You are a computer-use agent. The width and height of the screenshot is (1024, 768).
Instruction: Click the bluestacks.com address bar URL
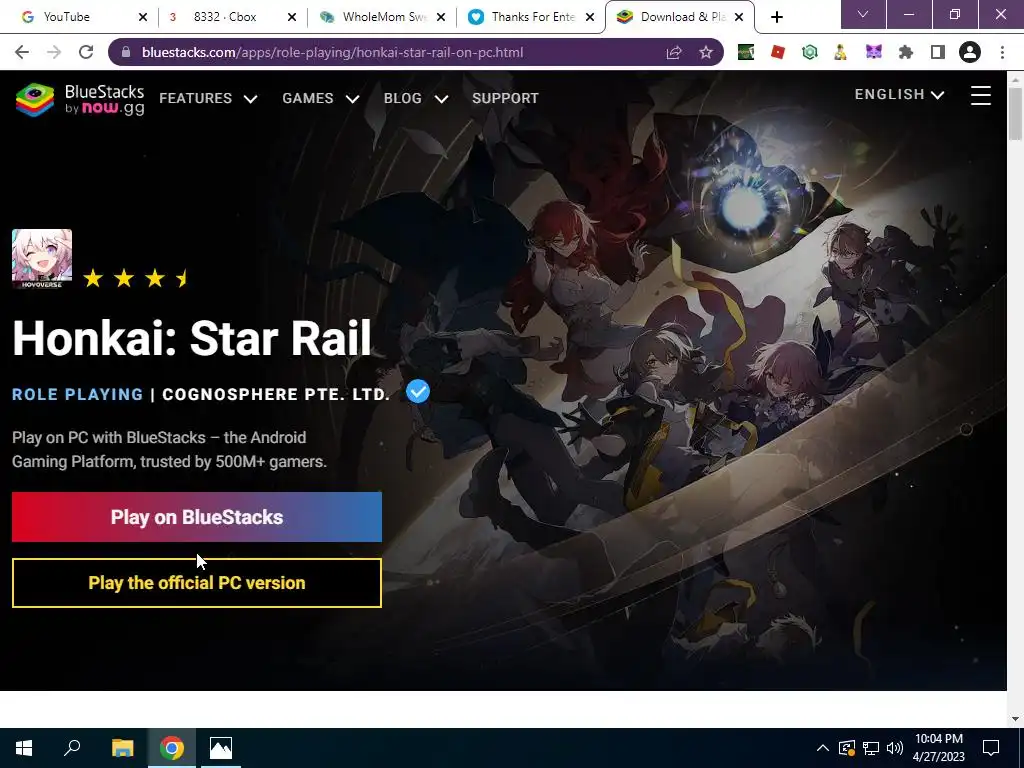point(332,52)
